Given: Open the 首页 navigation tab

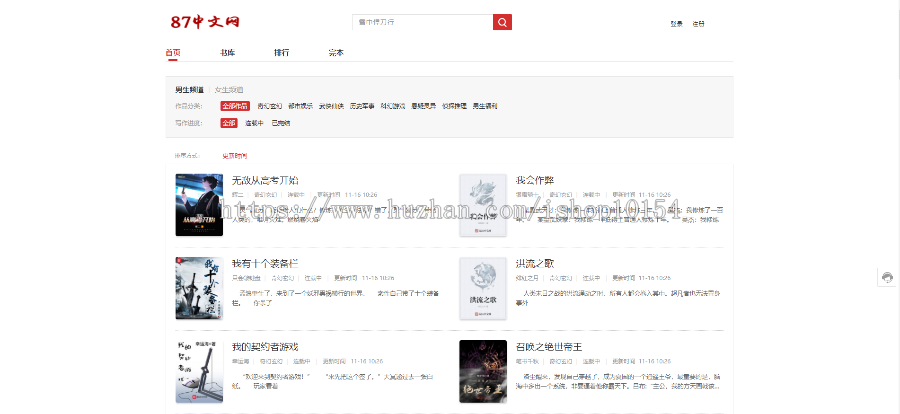Looking at the screenshot, I should point(173,53).
